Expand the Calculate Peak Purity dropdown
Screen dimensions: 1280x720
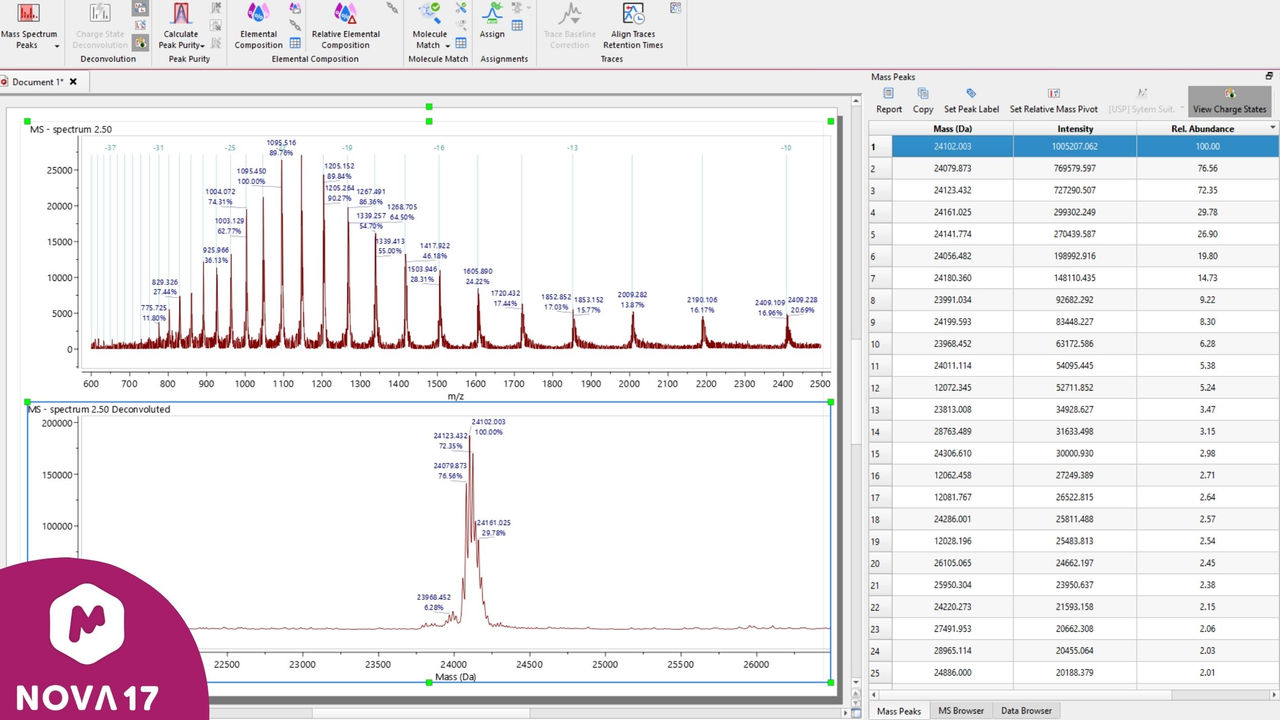203,46
